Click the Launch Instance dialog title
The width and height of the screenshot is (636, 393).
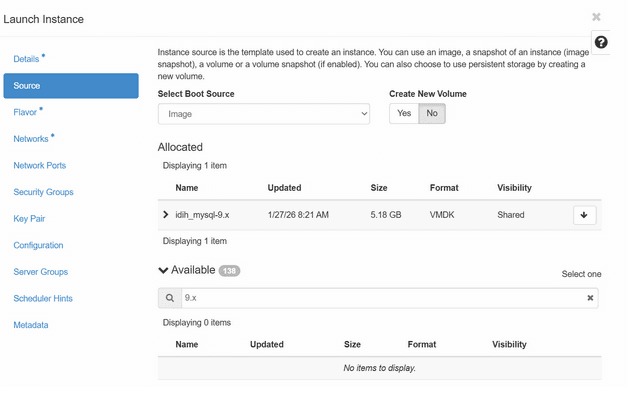coord(43,19)
